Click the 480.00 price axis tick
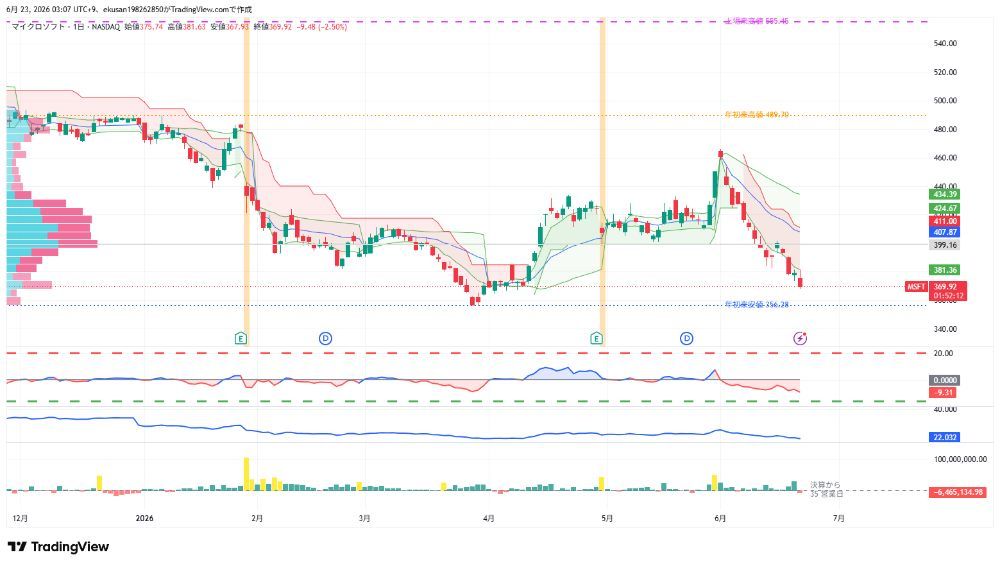1000x566 pixels. 945,129
